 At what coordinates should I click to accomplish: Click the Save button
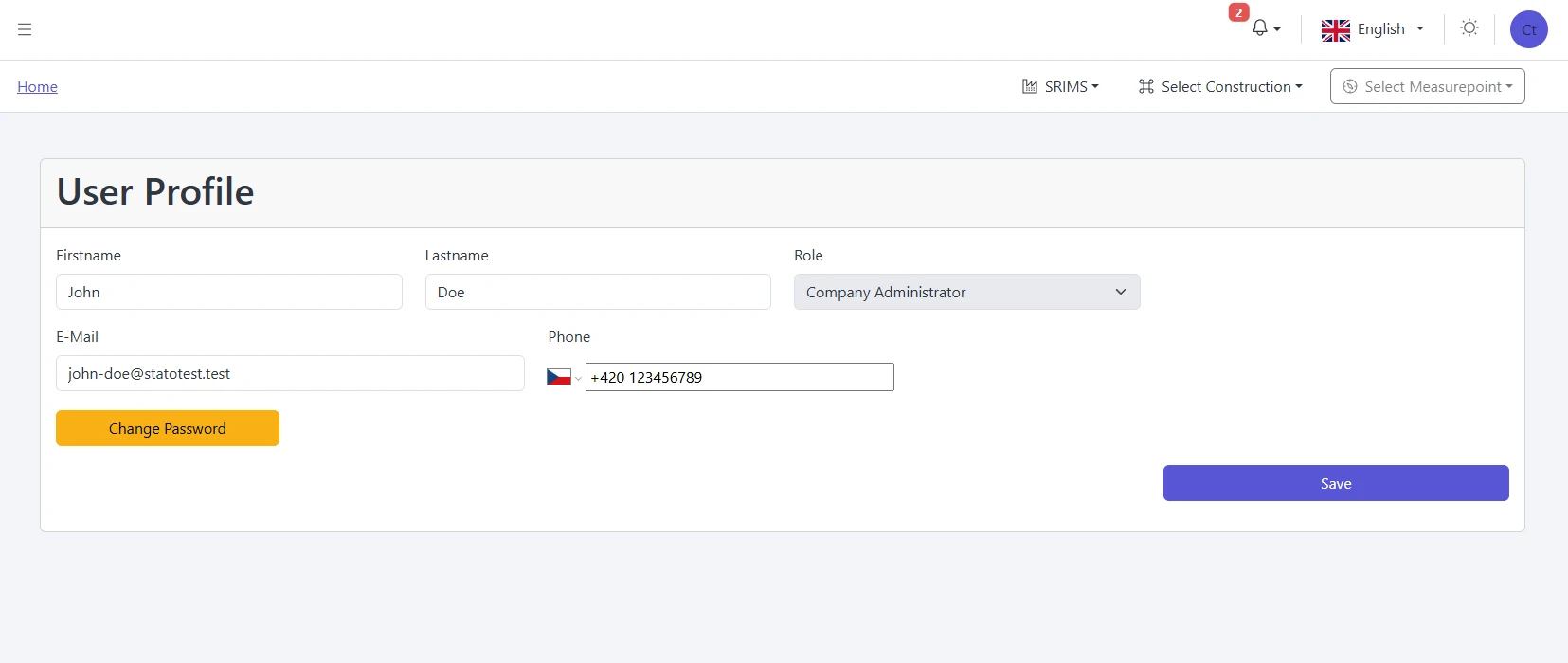1335,483
